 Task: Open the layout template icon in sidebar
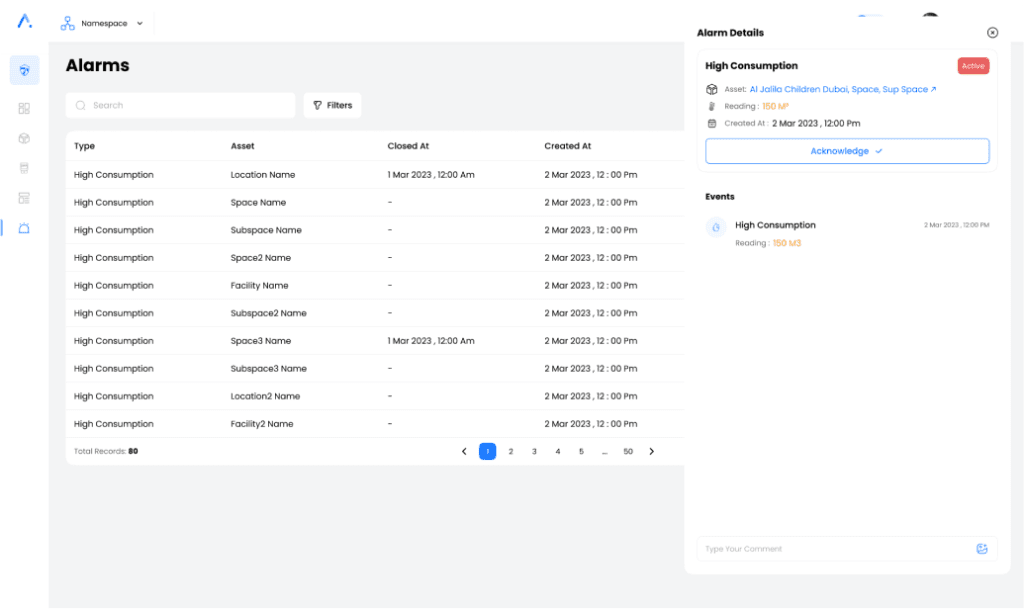click(24, 198)
